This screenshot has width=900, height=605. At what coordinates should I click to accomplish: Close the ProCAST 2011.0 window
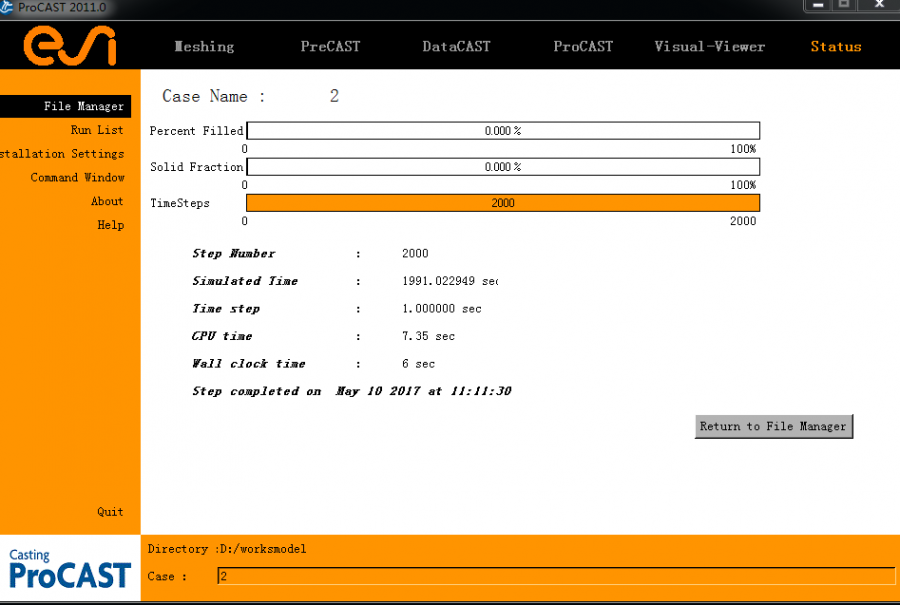click(x=879, y=5)
